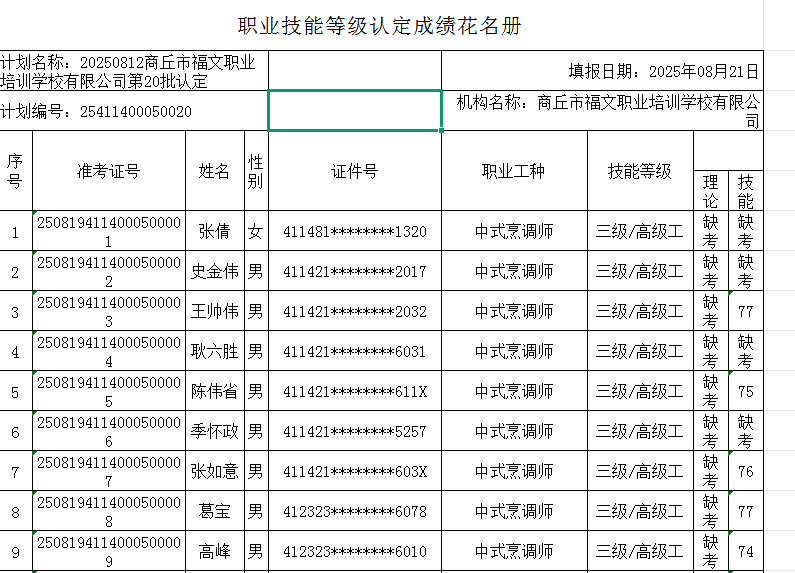Select the 计划编号 25411400050020 cell
The width and height of the screenshot is (795, 573).
133,111
